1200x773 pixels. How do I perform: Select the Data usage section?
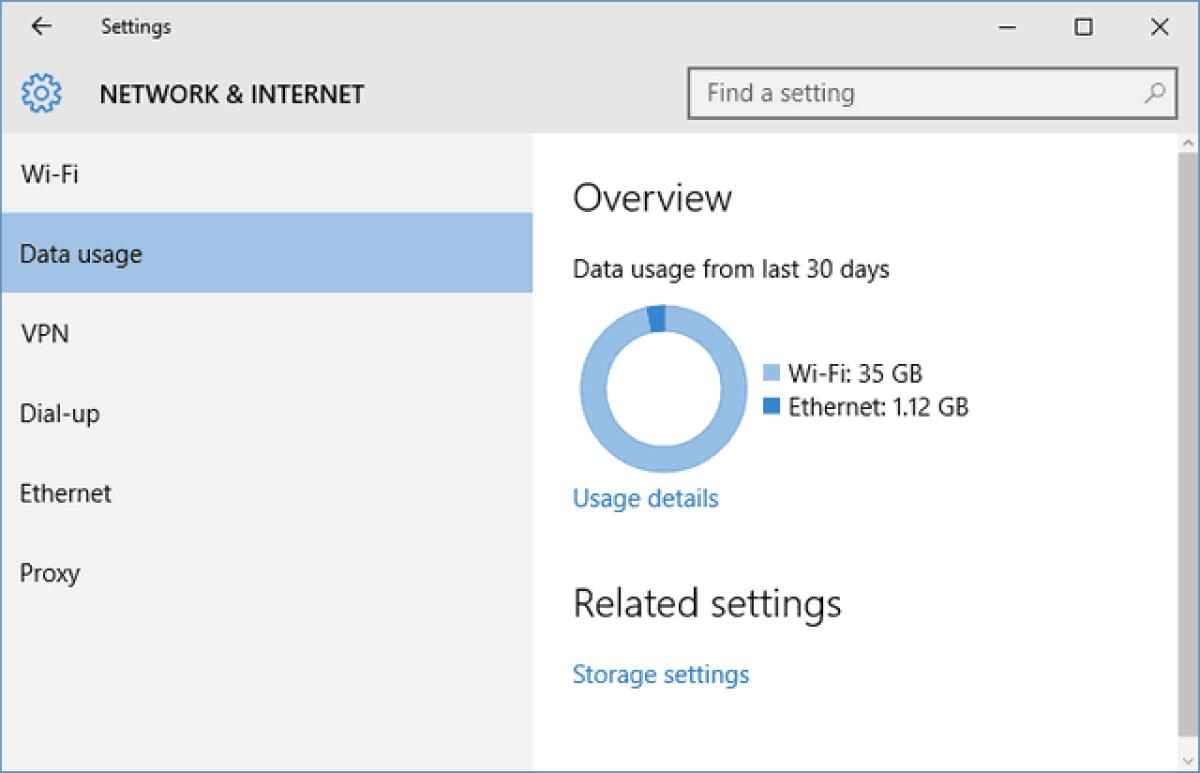(x=79, y=253)
